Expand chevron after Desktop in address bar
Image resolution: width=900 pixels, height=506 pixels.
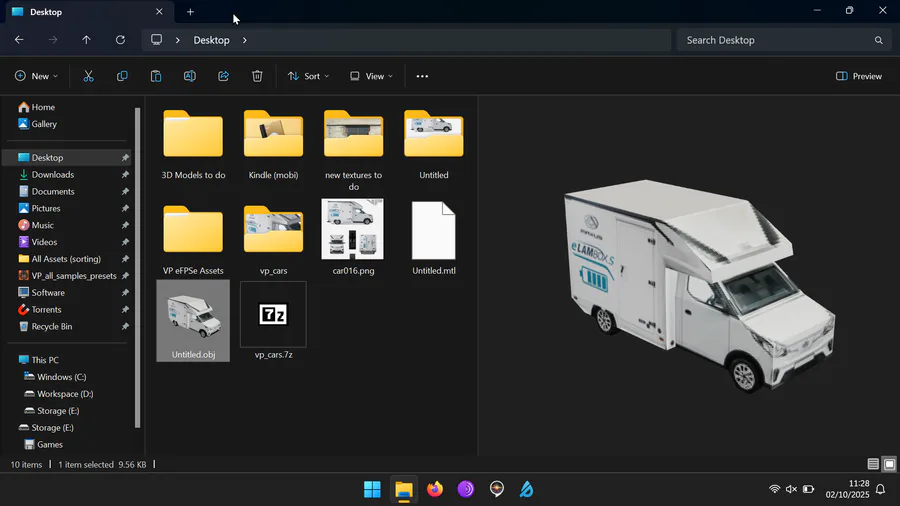coord(245,40)
